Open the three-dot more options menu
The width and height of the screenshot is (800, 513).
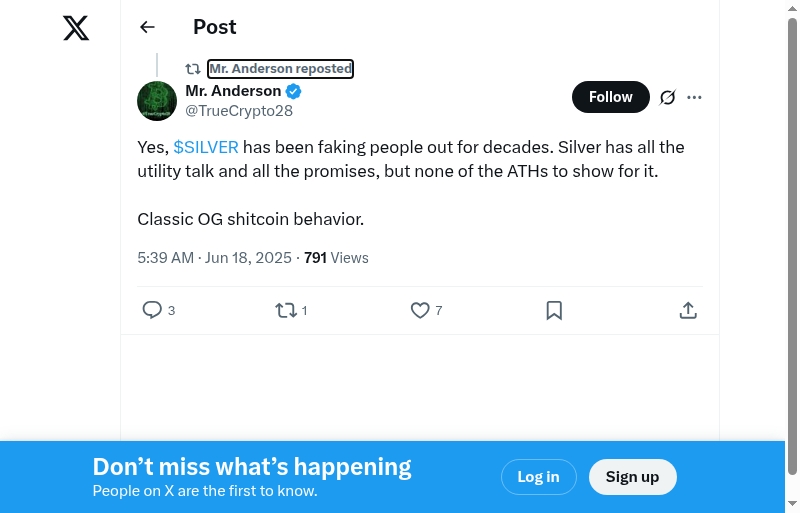pos(695,97)
